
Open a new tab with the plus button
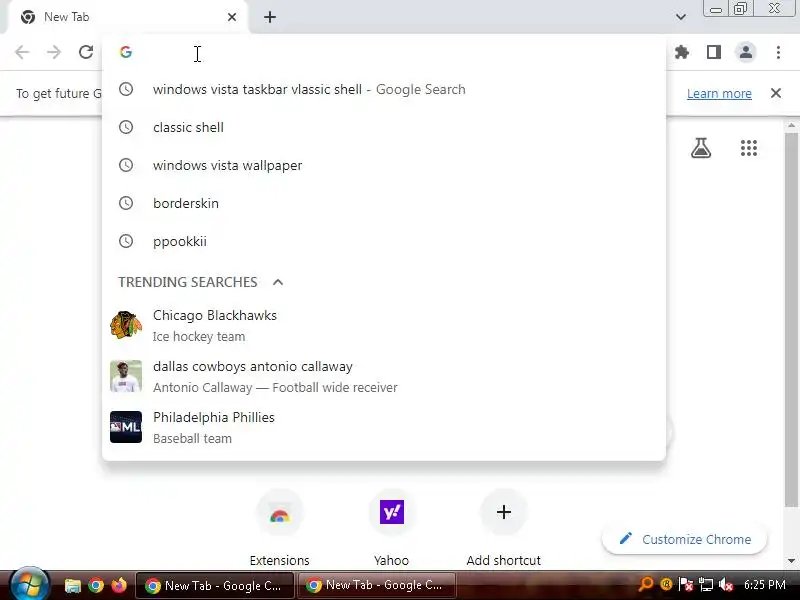point(270,17)
